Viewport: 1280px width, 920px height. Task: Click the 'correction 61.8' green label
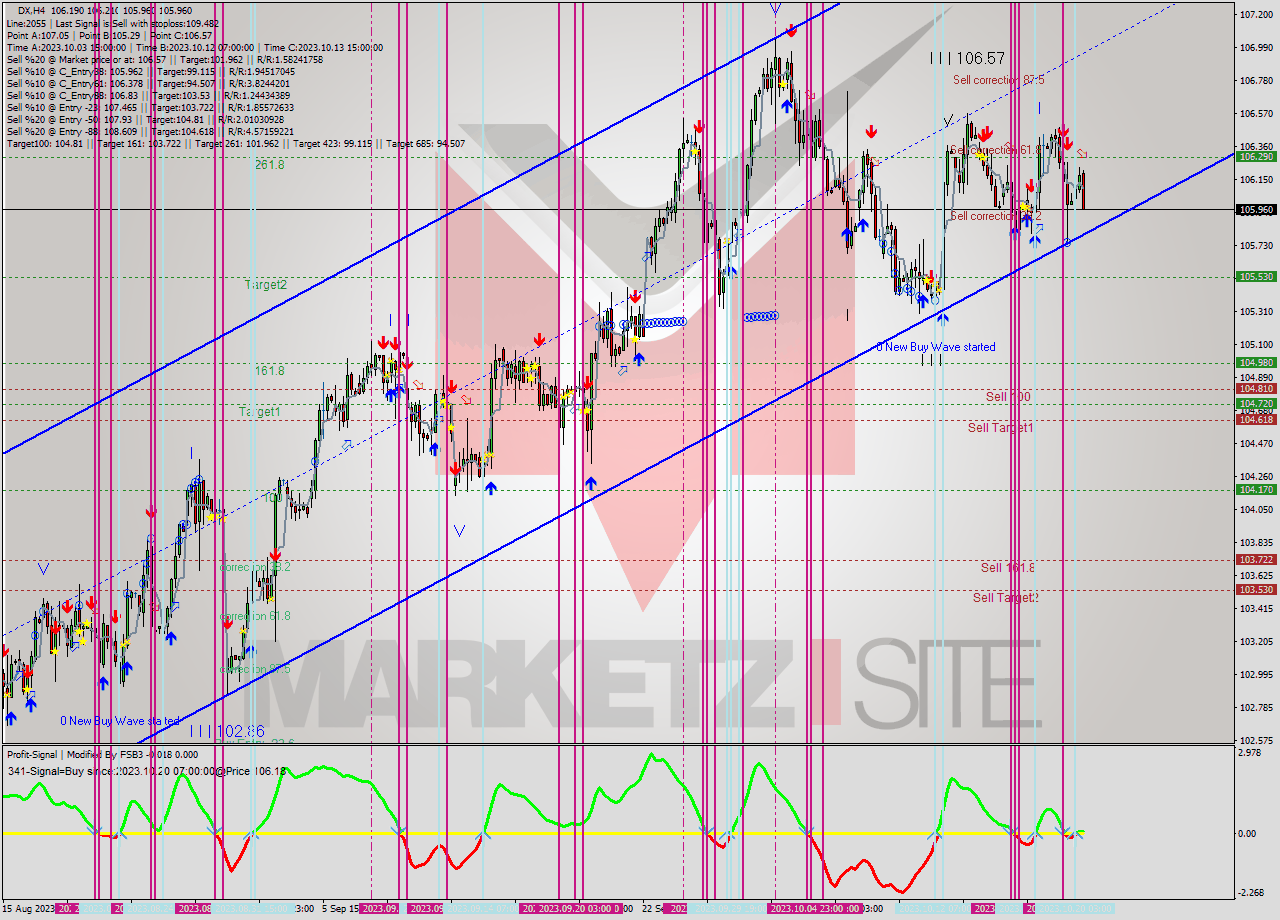[x=255, y=616]
